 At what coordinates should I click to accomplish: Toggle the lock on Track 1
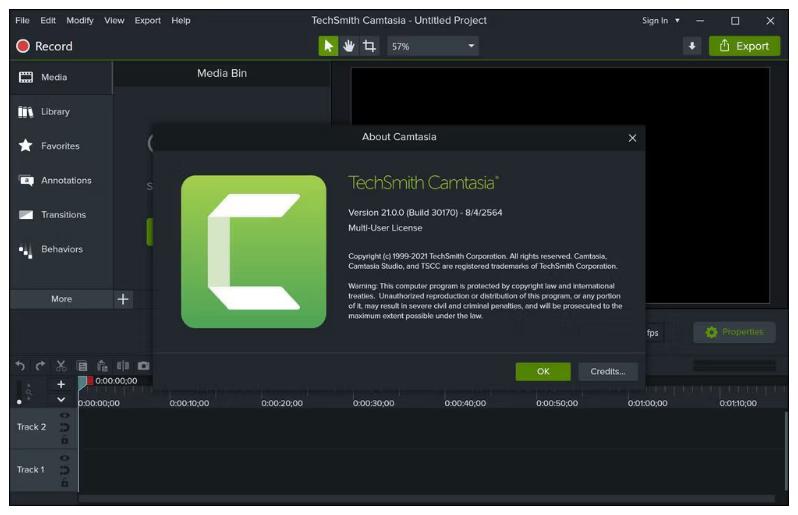click(65, 482)
